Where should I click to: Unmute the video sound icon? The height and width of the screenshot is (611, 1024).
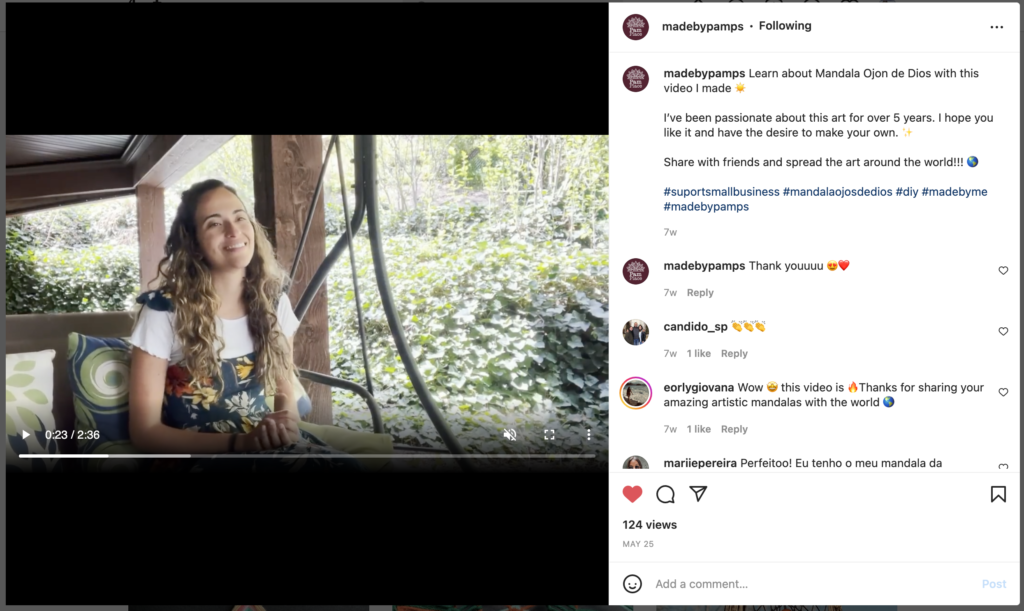tap(510, 435)
